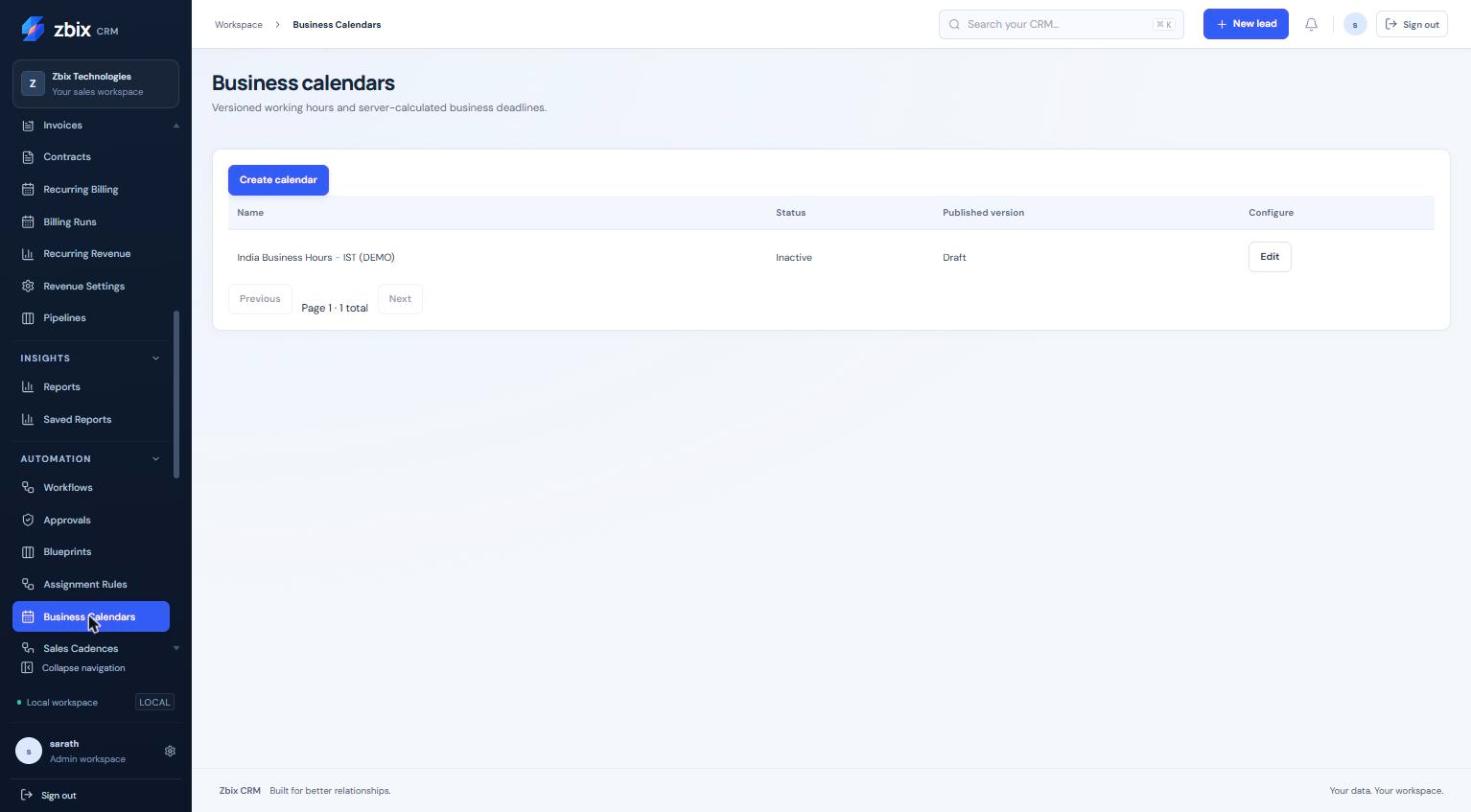Click the Revenue Settings gear icon
1471x812 pixels.
coord(28,286)
